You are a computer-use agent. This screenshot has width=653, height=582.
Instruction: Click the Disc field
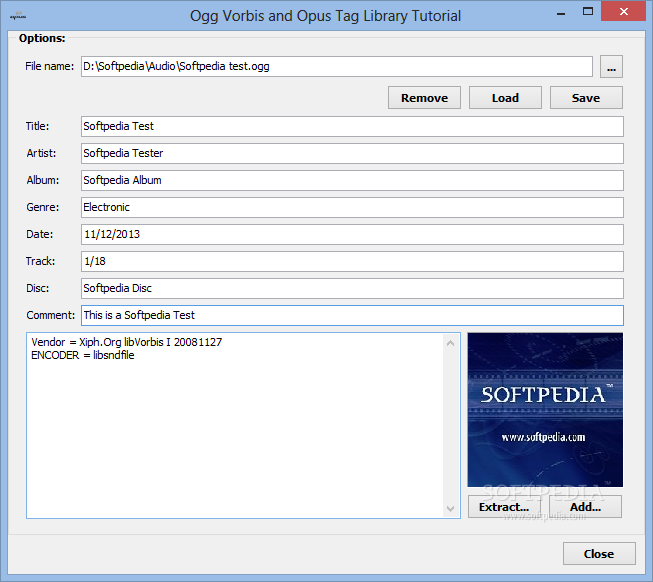352,289
